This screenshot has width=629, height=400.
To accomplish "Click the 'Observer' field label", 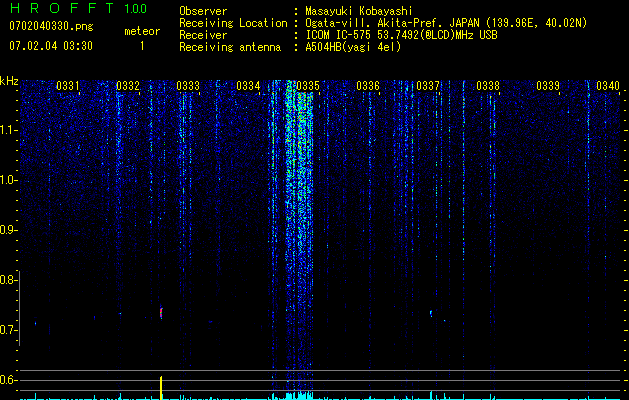I will [203, 11].
